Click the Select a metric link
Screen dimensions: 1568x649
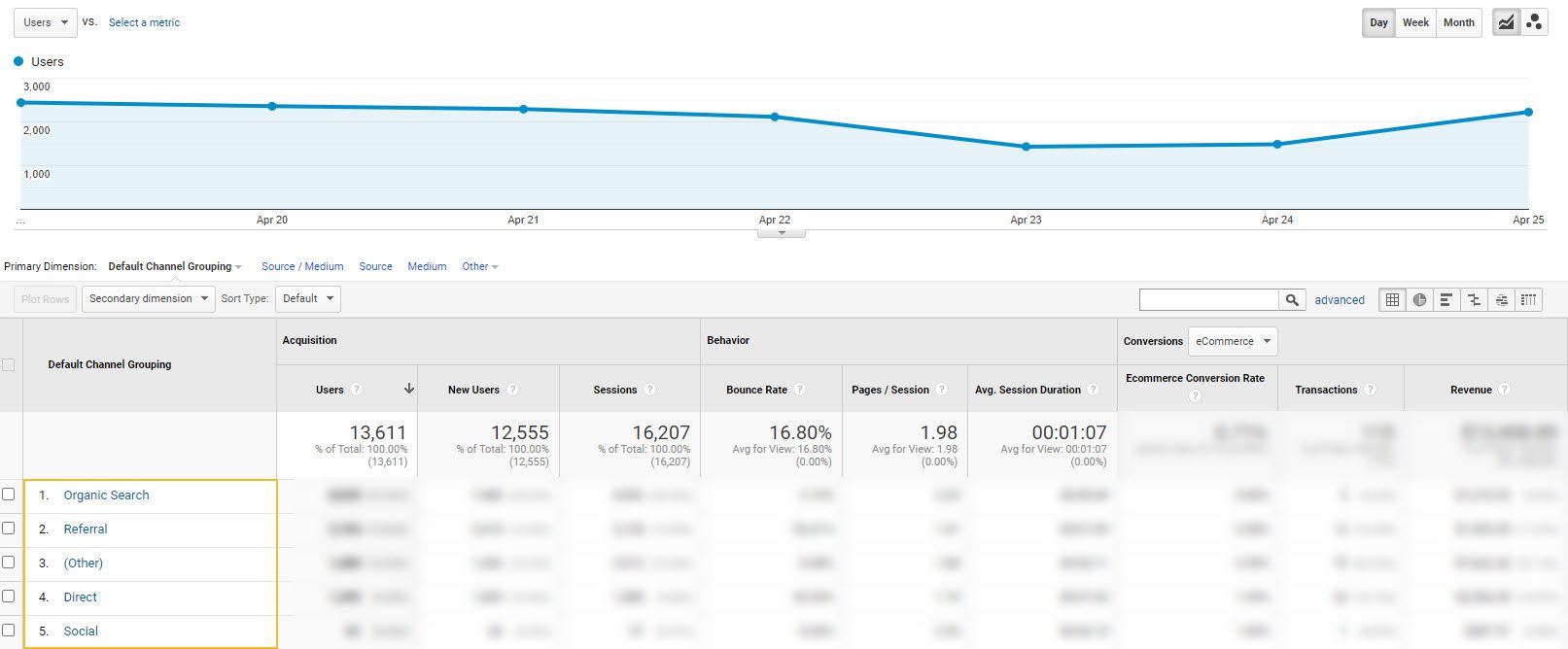click(x=144, y=22)
